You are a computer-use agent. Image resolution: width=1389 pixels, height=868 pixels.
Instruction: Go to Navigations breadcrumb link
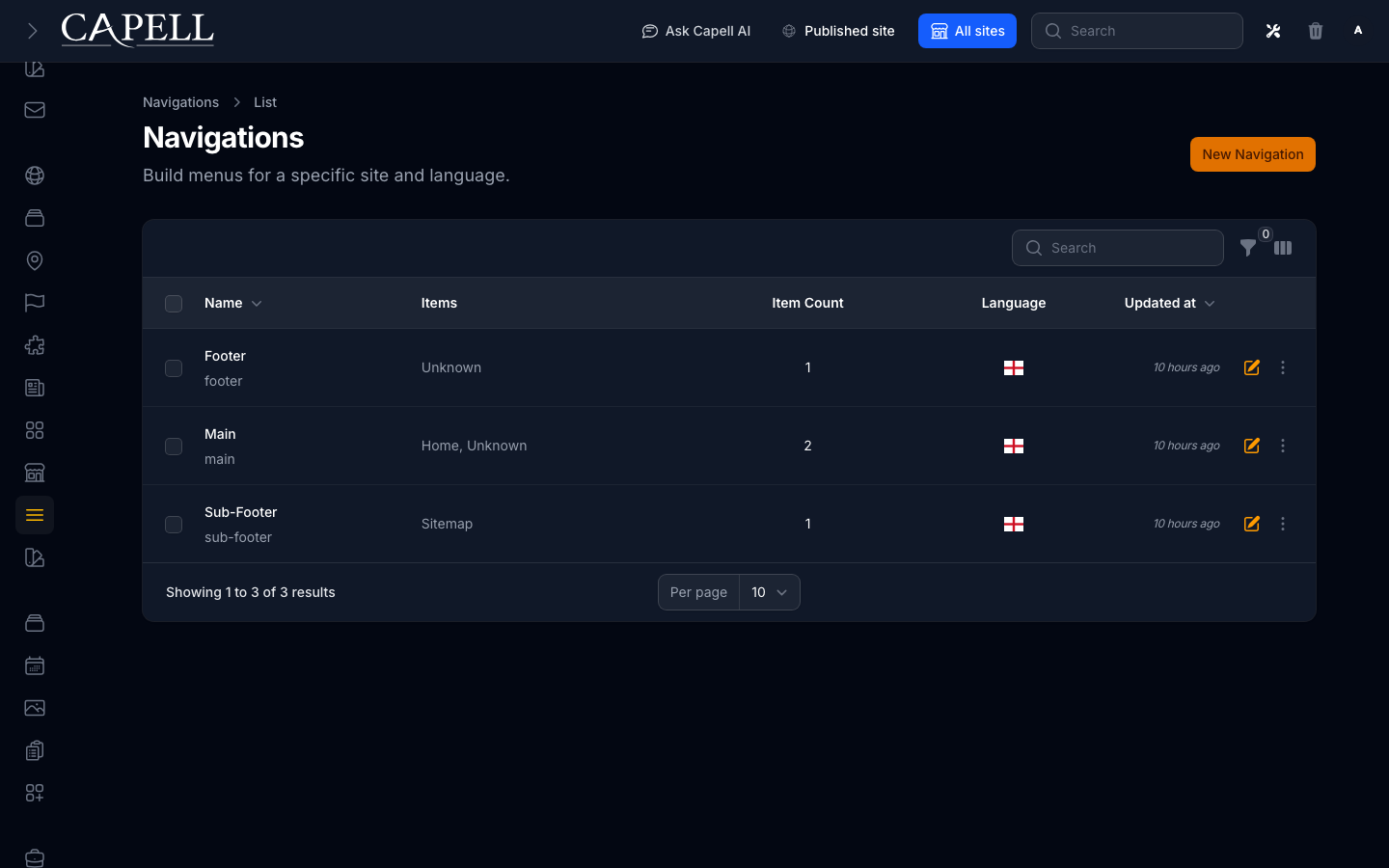tap(180, 102)
